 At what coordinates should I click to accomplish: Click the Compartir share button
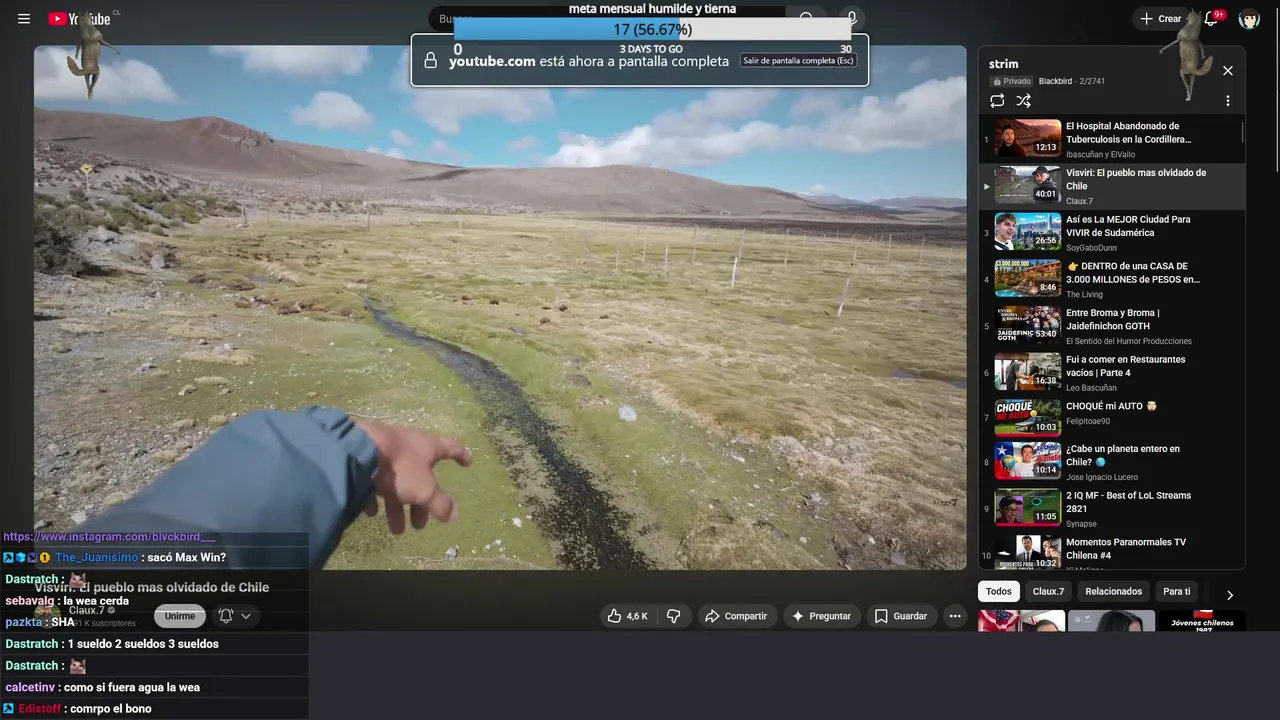[736, 616]
